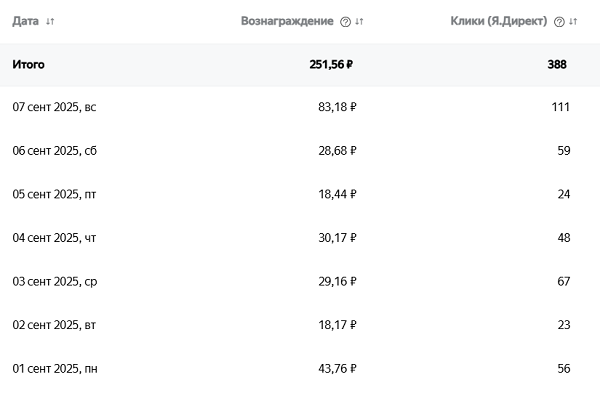The image size is (600, 401).
Task: Select the 07 сент 2025, вс date
Action: coord(55,107)
